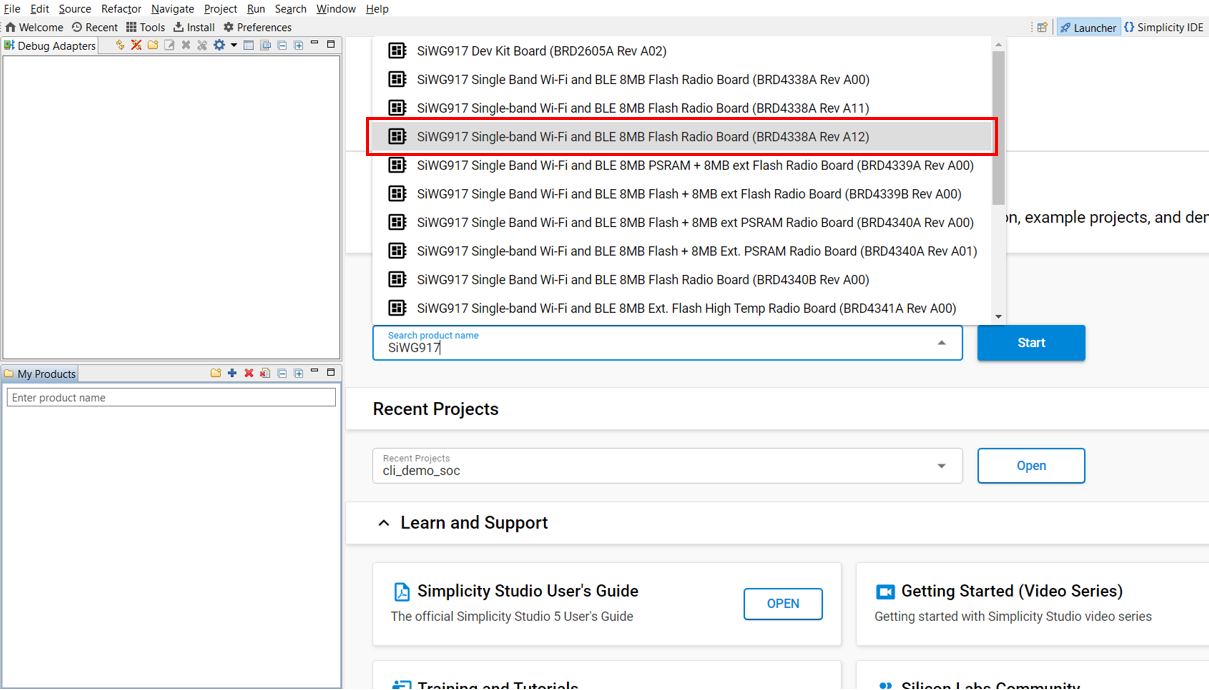Click the refresh icon in Debug Adapters
Screen dimensions: 1209x690
120,45
